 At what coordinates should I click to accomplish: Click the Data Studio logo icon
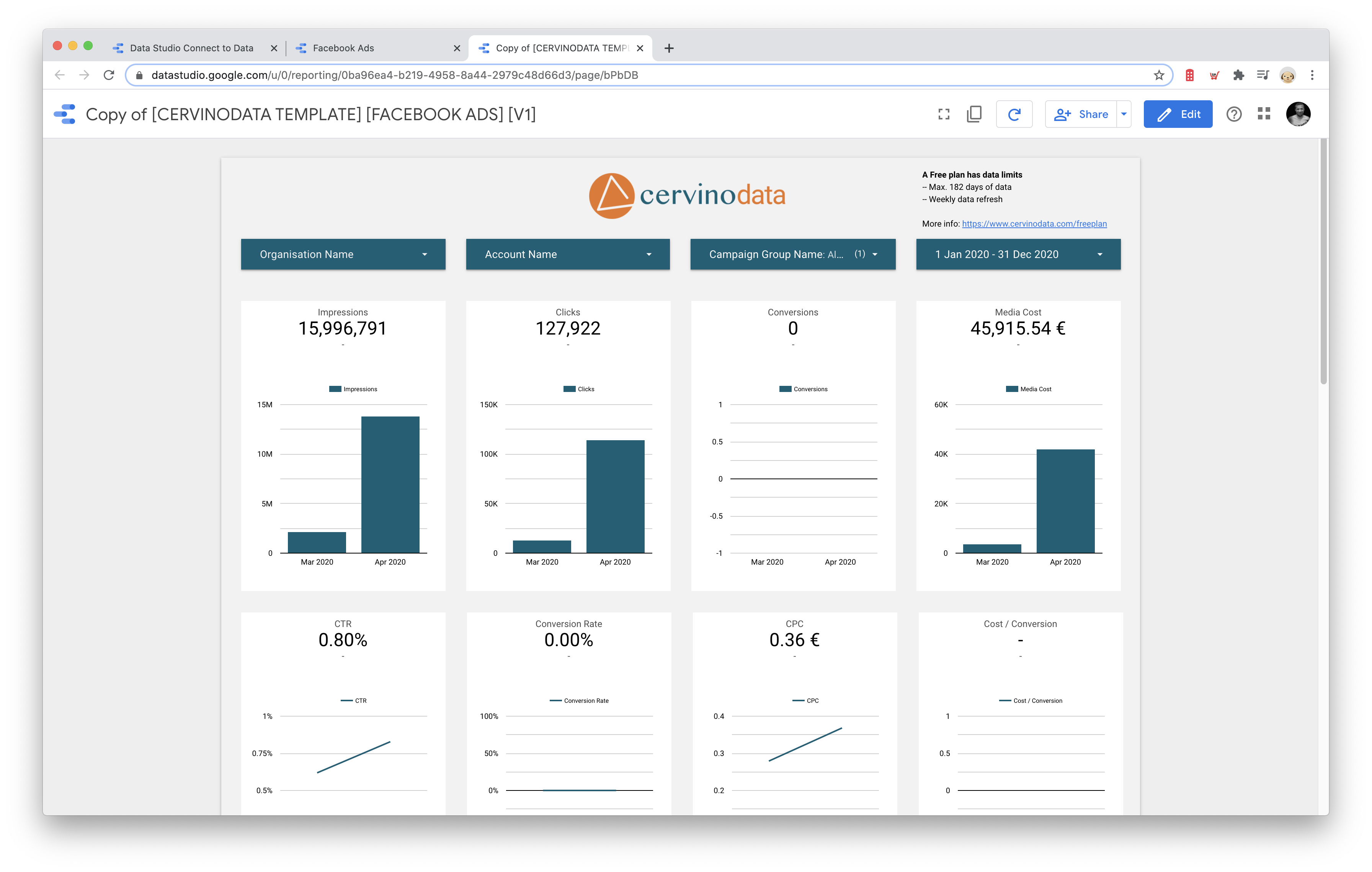click(x=64, y=114)
